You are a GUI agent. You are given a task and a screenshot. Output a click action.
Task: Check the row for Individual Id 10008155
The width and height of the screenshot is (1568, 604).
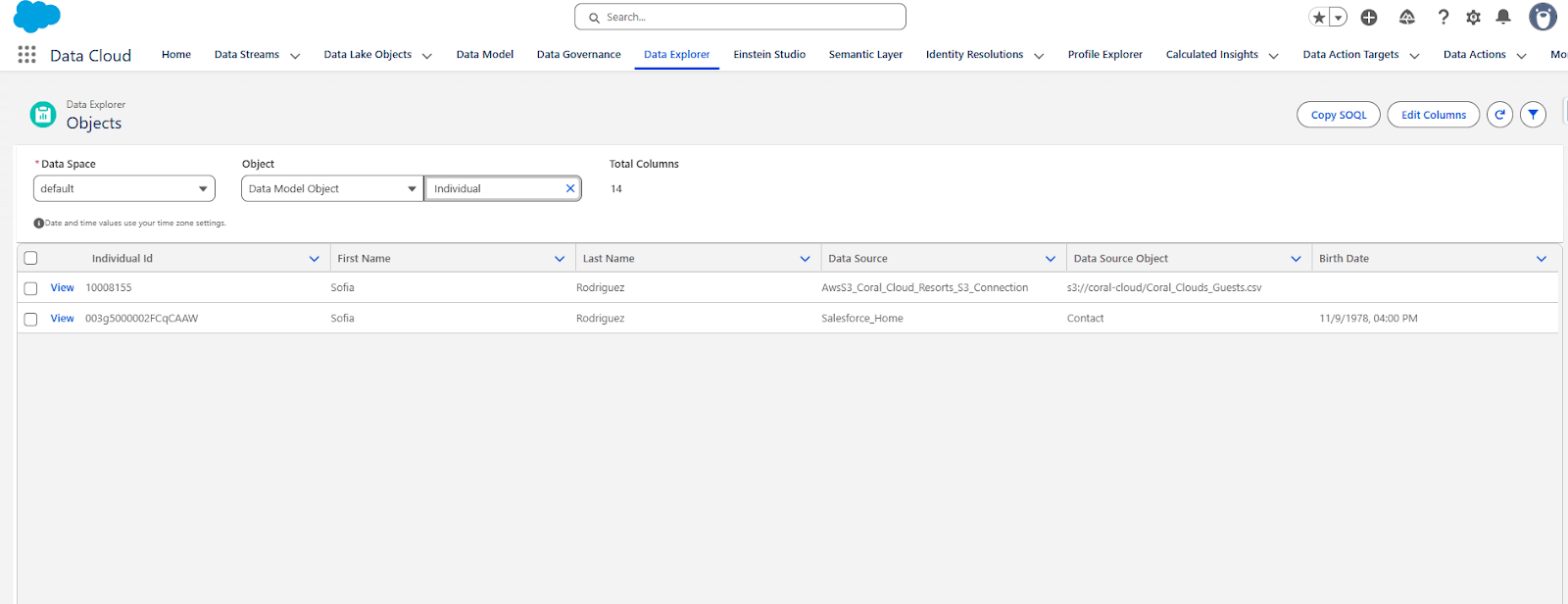pyautogui.click(x=30, y=288)
